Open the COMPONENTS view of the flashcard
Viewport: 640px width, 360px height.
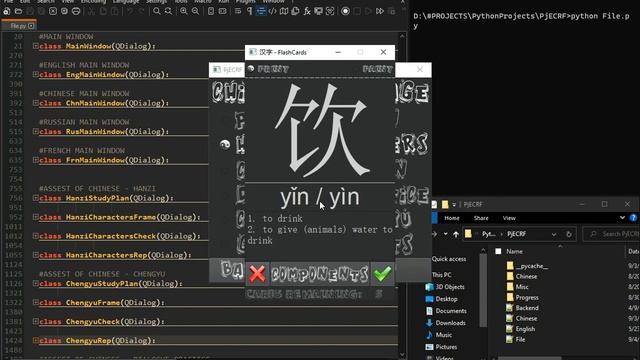319,274
